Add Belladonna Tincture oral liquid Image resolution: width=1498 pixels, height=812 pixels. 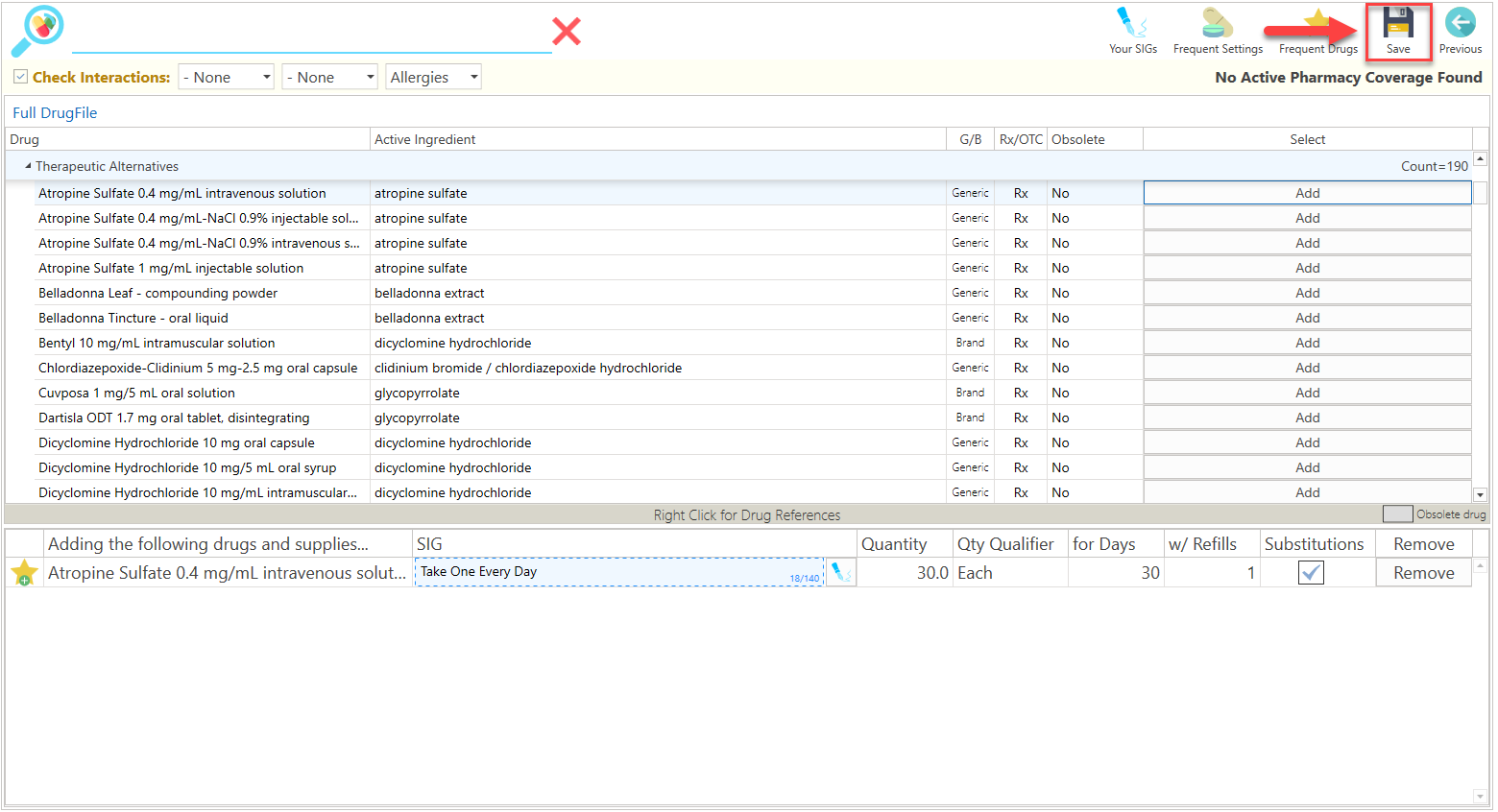coord(1307,318)
